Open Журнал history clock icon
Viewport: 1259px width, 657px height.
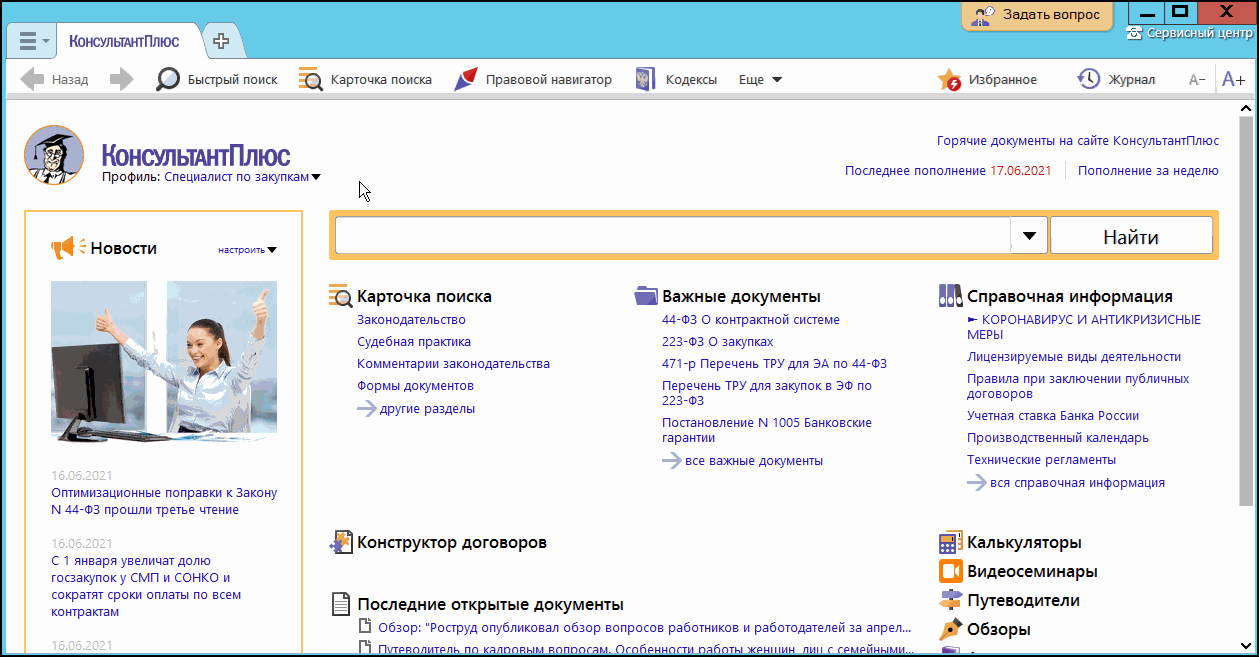coord(1088,80)
